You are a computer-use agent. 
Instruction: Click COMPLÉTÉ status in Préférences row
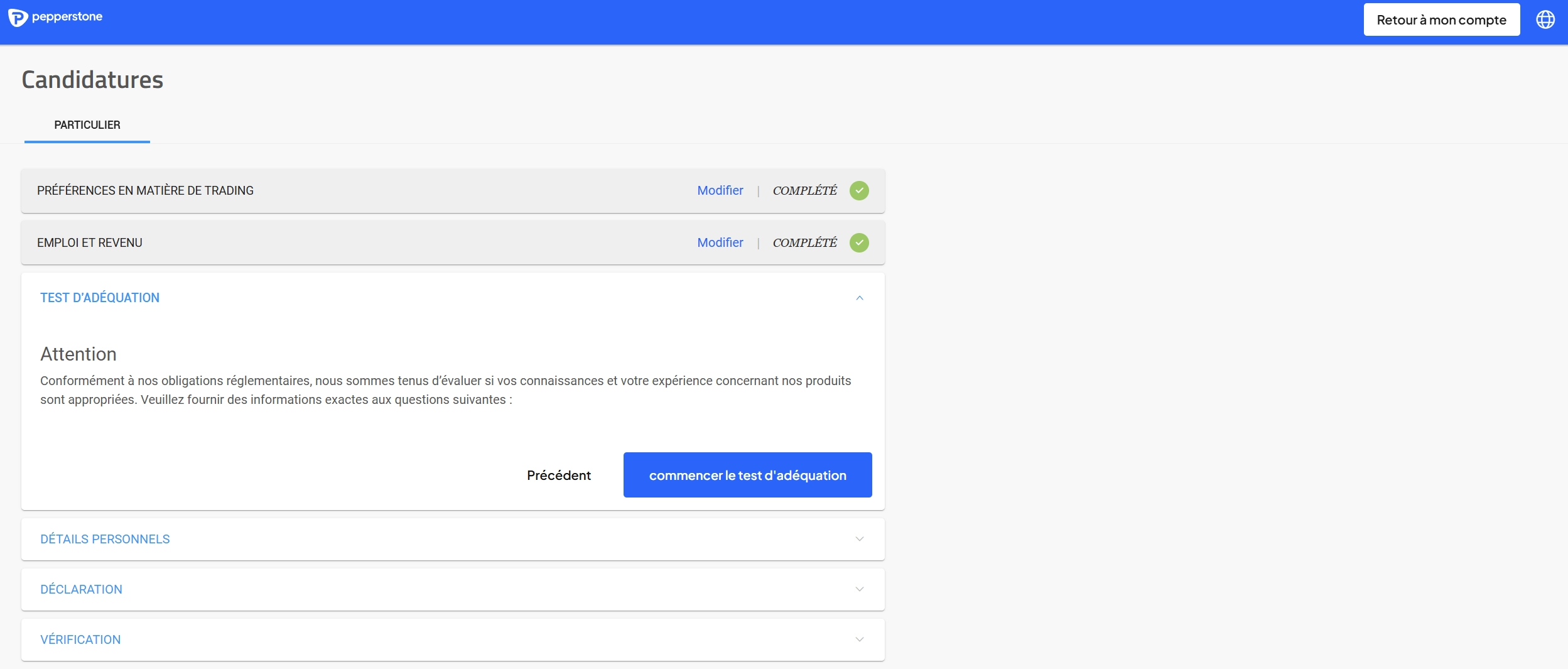click(x=805, y=190)
